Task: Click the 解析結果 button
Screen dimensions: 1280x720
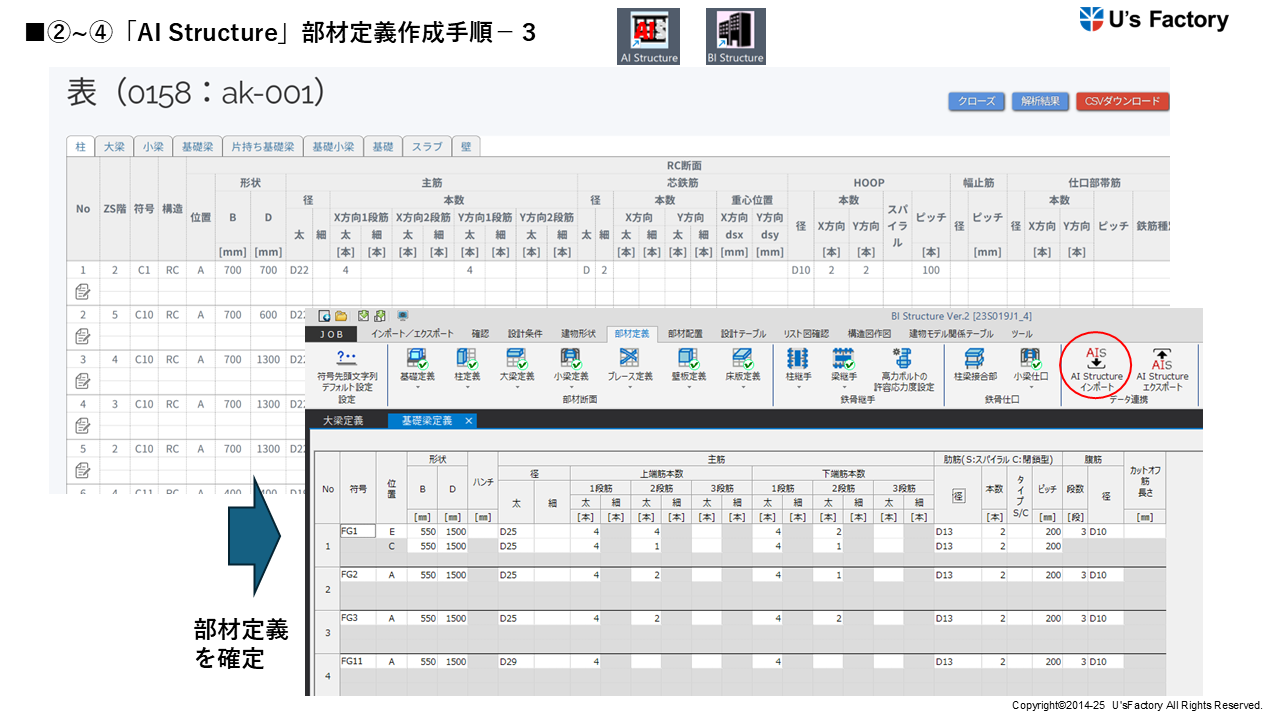Action: [x=1040, y=101]
